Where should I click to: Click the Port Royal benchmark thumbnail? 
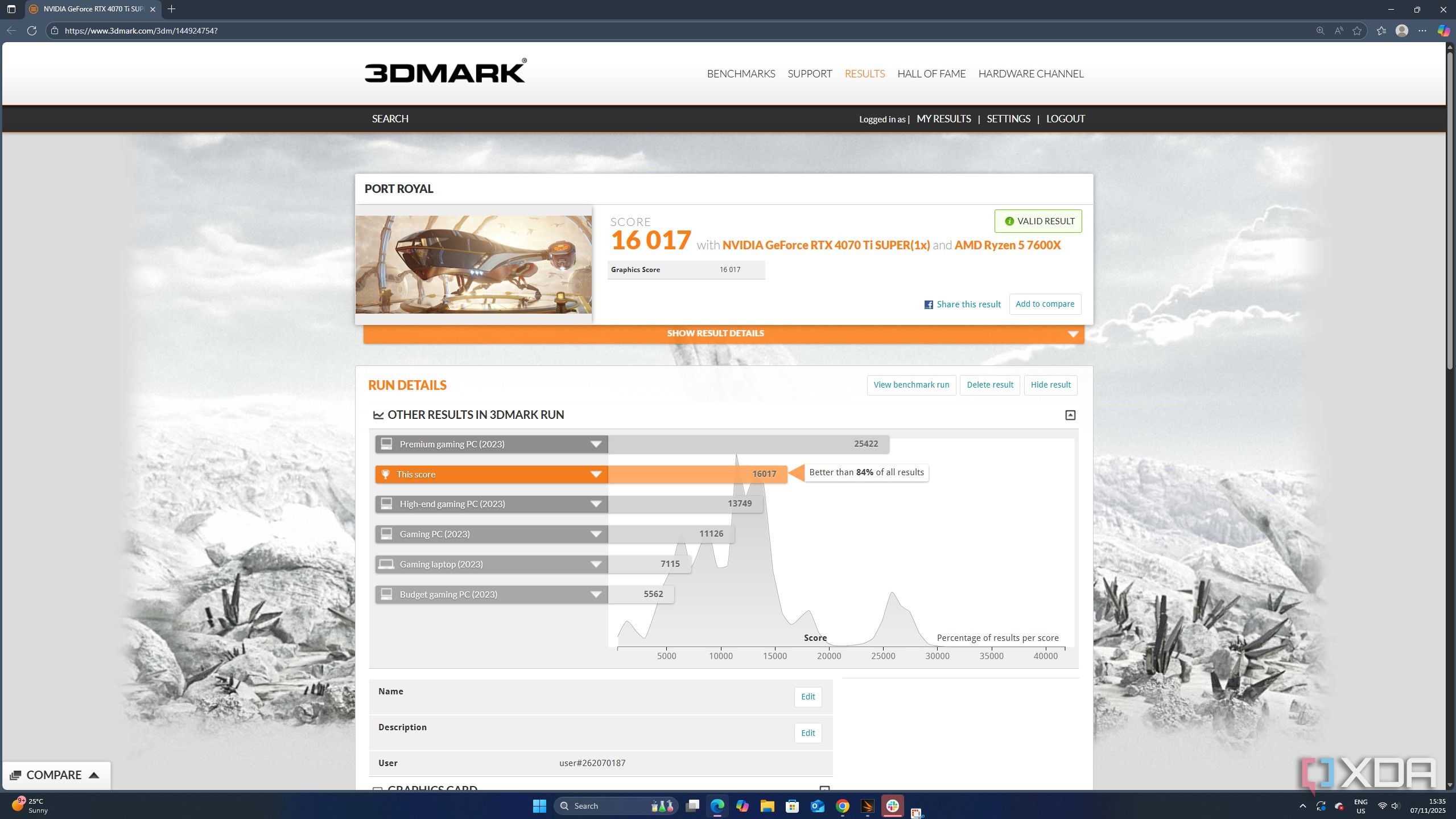[x=473, y=264]
